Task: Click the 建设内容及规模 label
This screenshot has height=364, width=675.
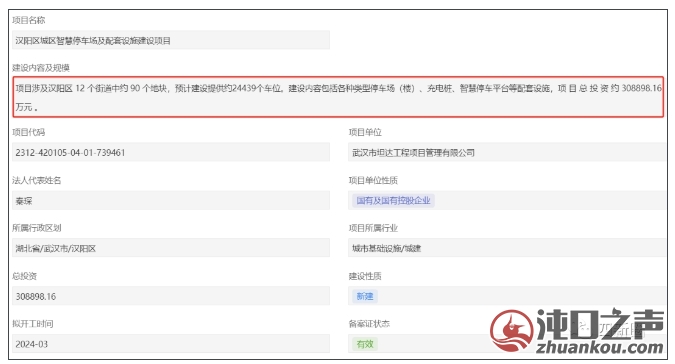Action: coord(41,68)
